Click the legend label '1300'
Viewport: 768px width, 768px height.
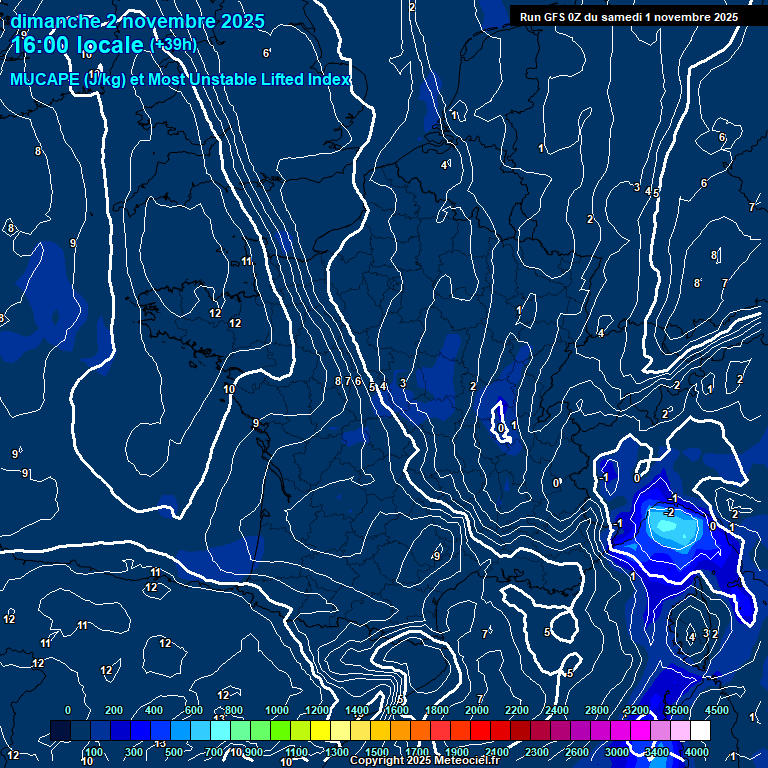click(337, 752)
